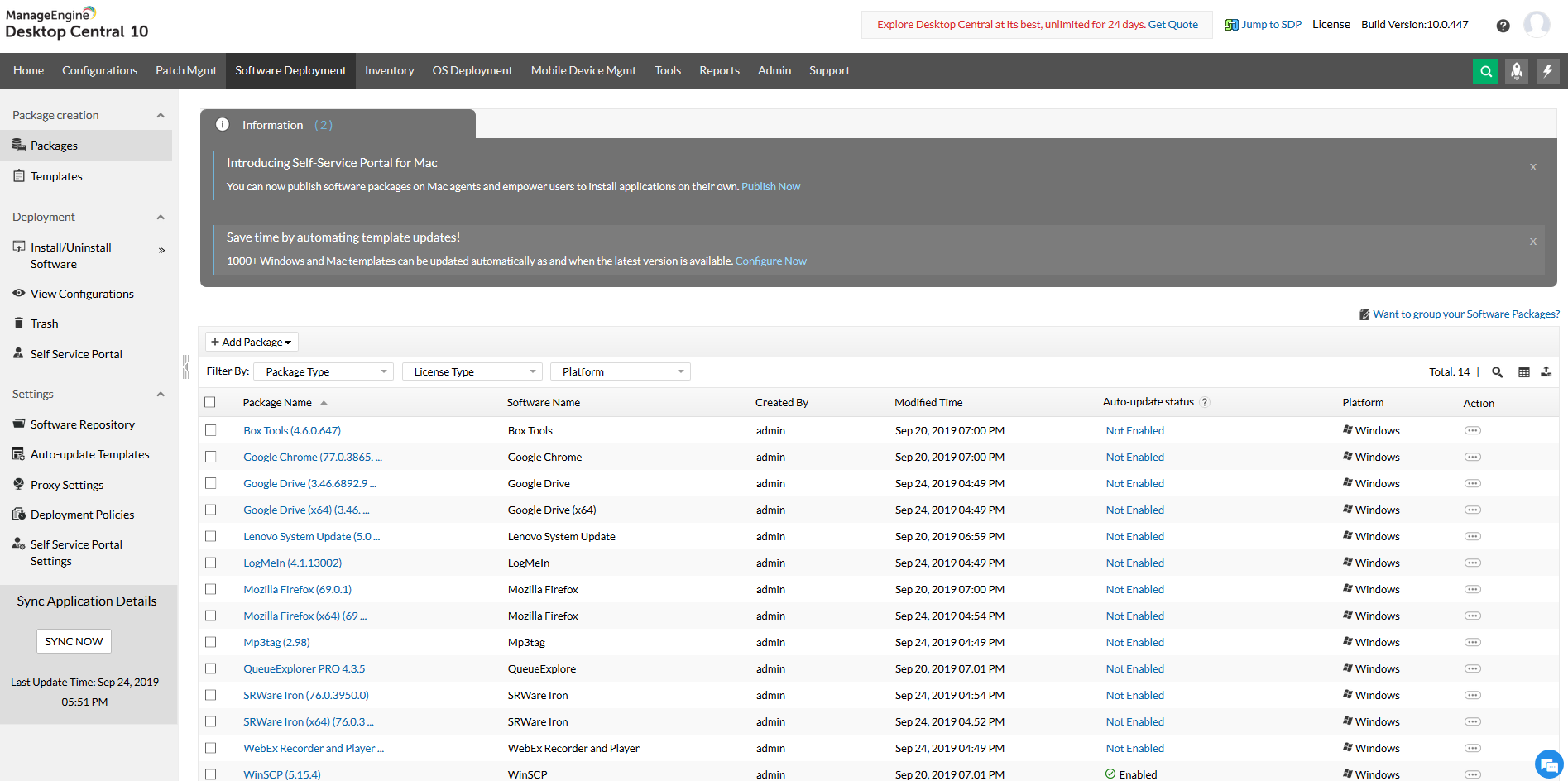Expand the Add Package dropdown
This screenshot has width=1568, height=781.
click(251, 341)
